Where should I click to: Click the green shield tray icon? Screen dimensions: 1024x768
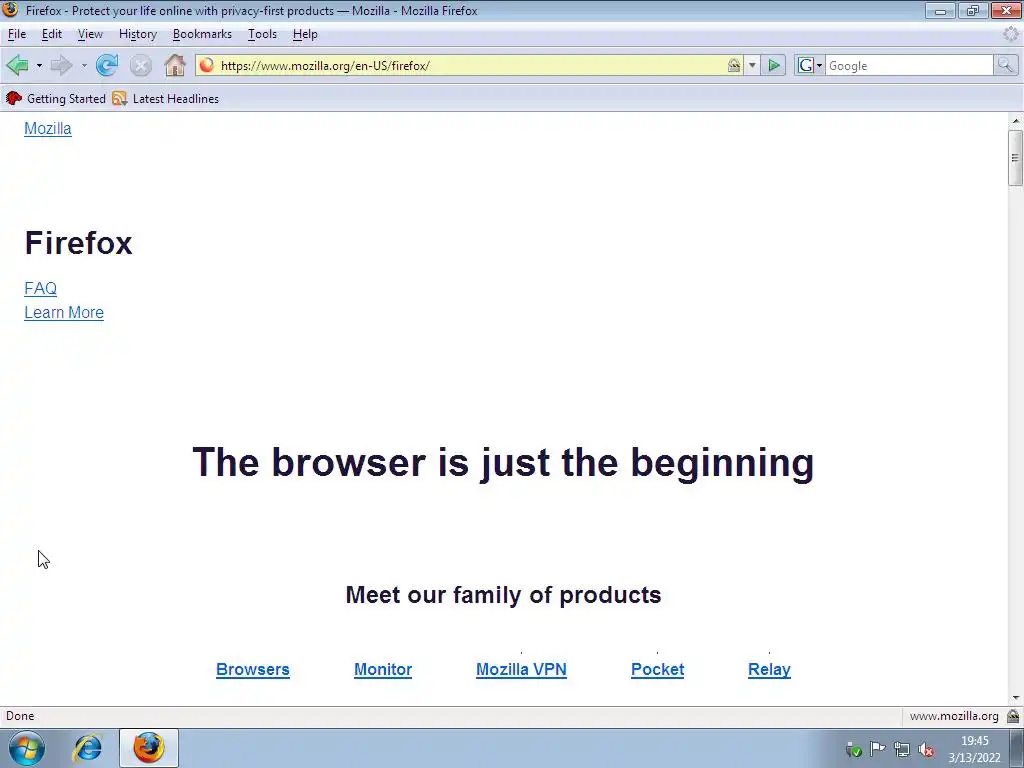coord(854,749)
